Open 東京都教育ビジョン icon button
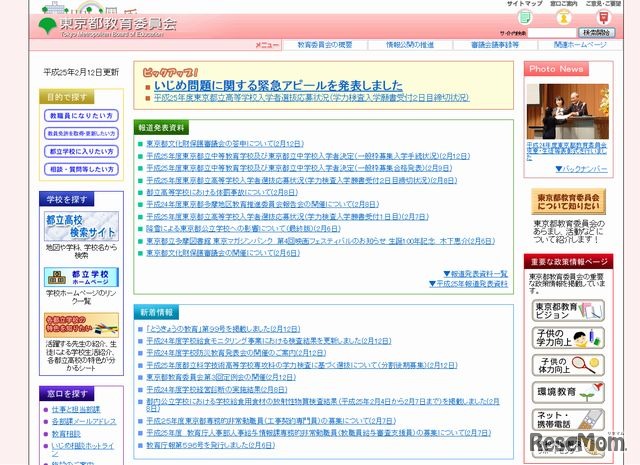 click(568, 310)
